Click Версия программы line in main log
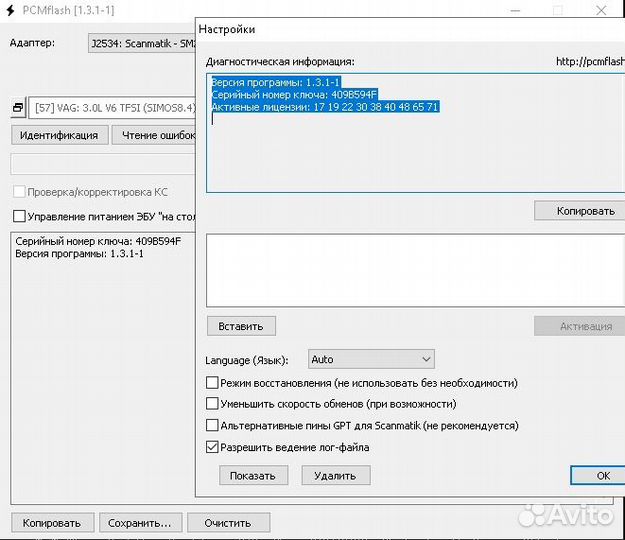Viewport: 625px width, 540px height. [x=79, y=253]
